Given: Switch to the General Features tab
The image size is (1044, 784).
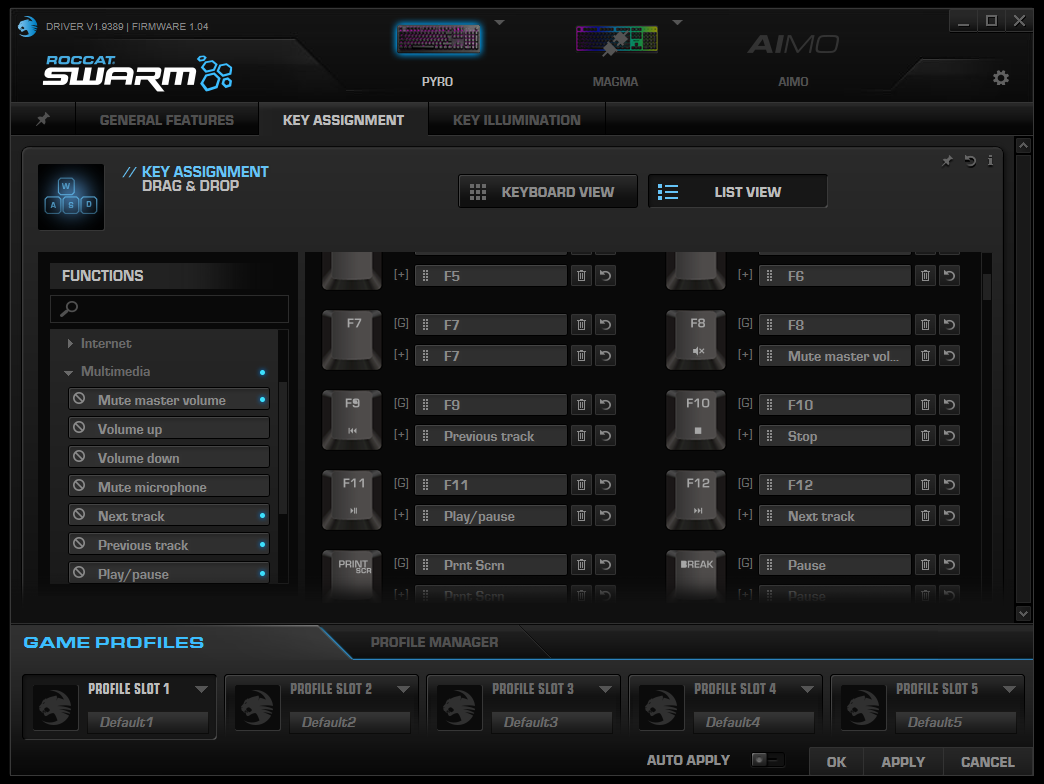Looking at the screenshot, I should [x=166, y=120].
